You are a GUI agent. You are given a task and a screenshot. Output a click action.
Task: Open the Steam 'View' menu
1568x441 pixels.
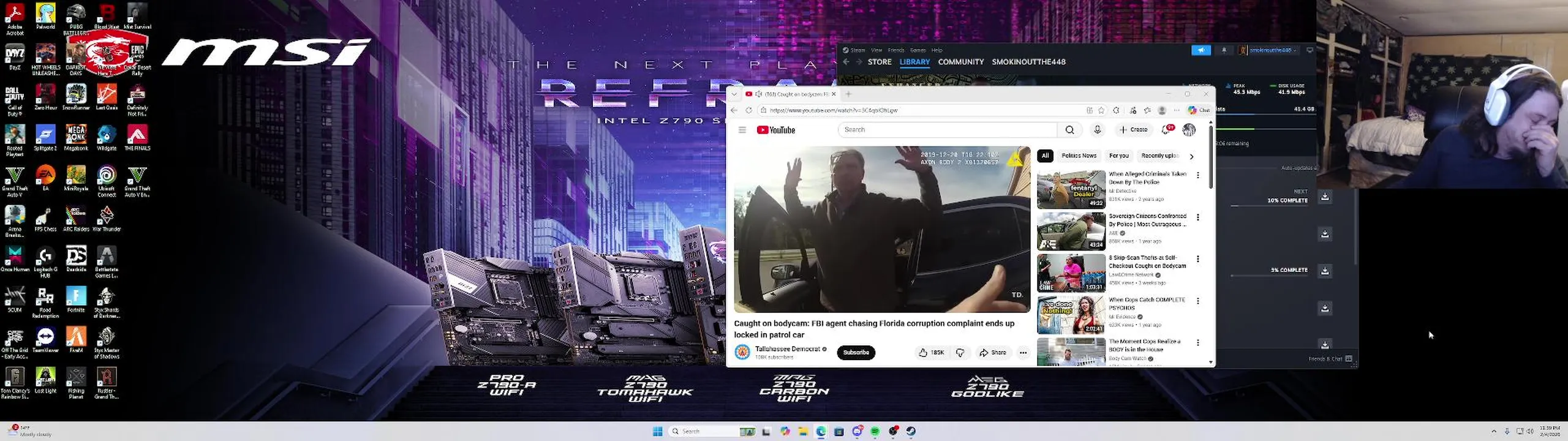pos(876,50)
